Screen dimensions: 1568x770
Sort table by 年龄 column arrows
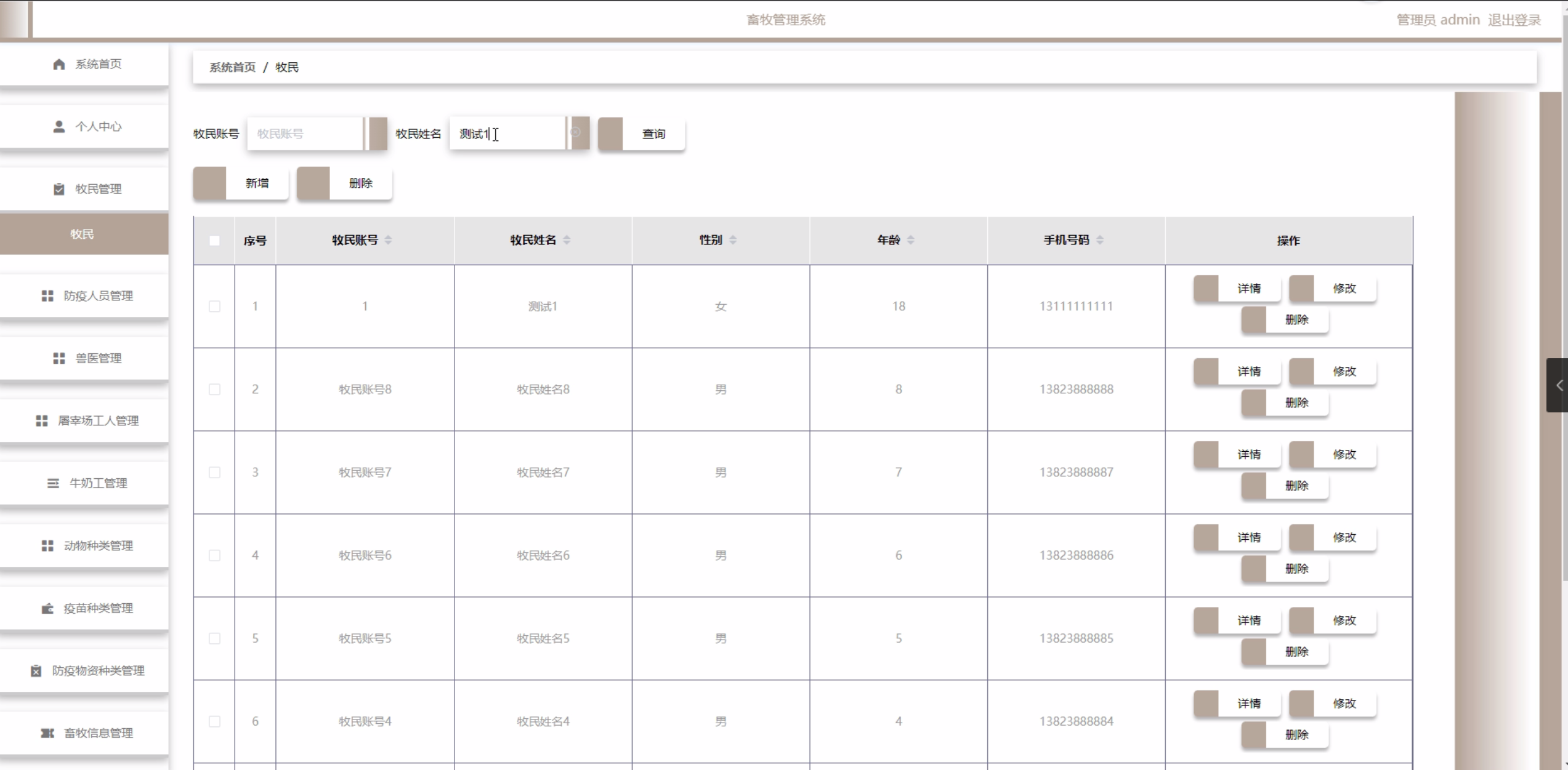coord(911,240)
